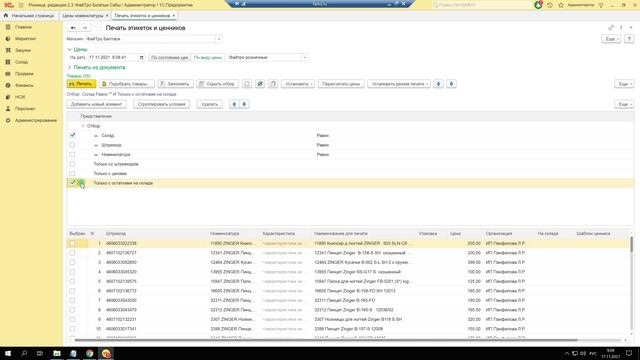Open the Персонал section in sidebar
The height and width of the screenshot is (360, 640).
[x=25, y=109]
